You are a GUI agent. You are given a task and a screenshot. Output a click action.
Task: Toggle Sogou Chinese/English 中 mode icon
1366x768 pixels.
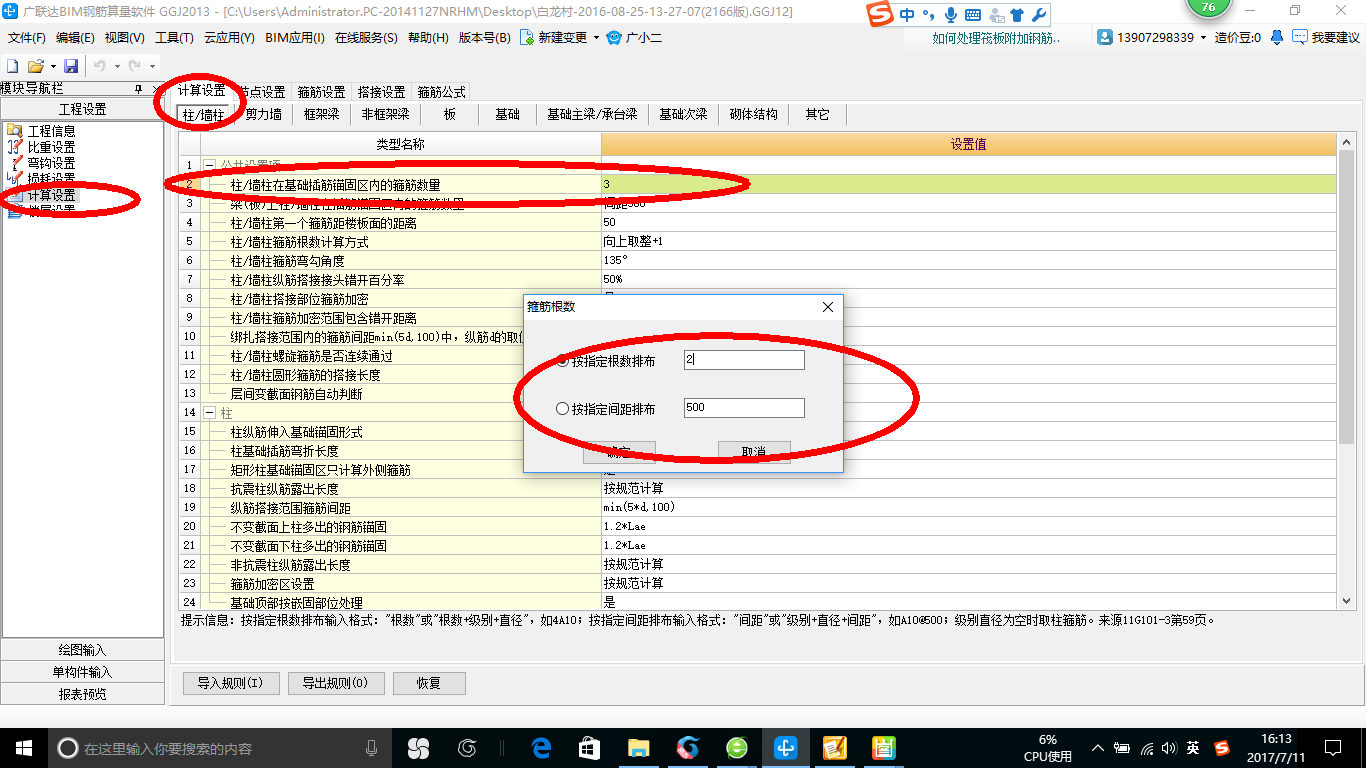pos(907,15)
